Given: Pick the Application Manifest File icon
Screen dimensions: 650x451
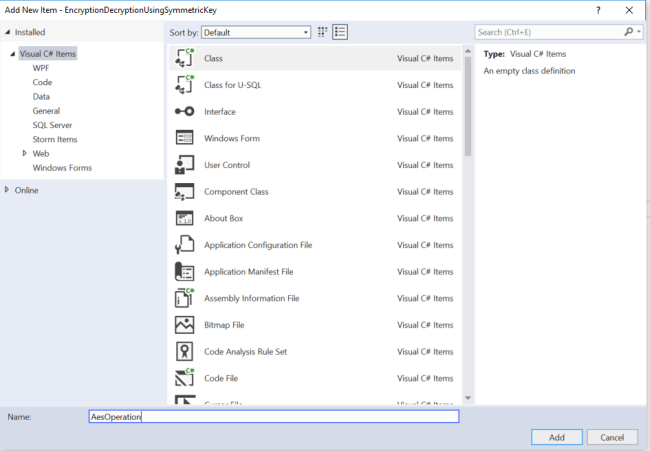Looking at the screenshot, I should pyautogui.click(x=184, y=272).
